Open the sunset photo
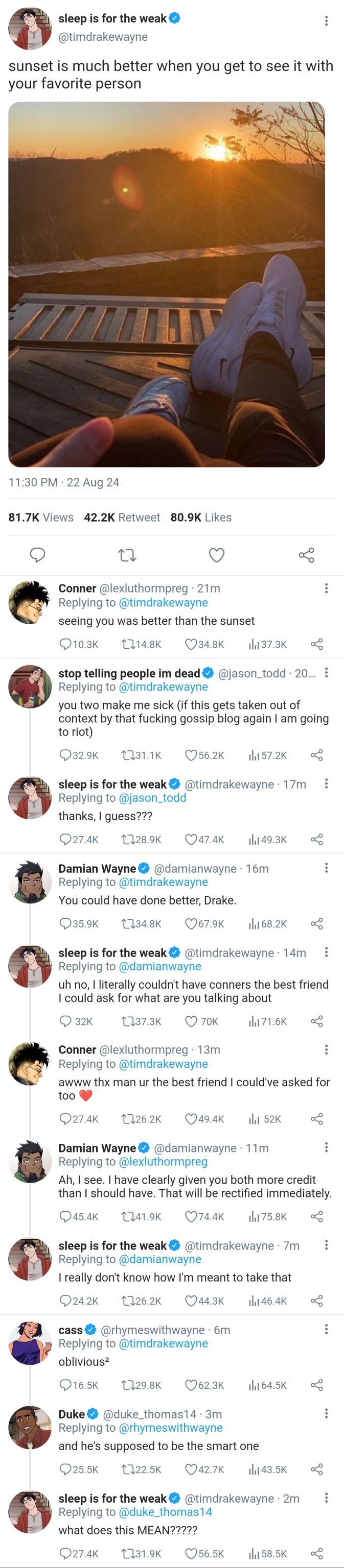 167,284
